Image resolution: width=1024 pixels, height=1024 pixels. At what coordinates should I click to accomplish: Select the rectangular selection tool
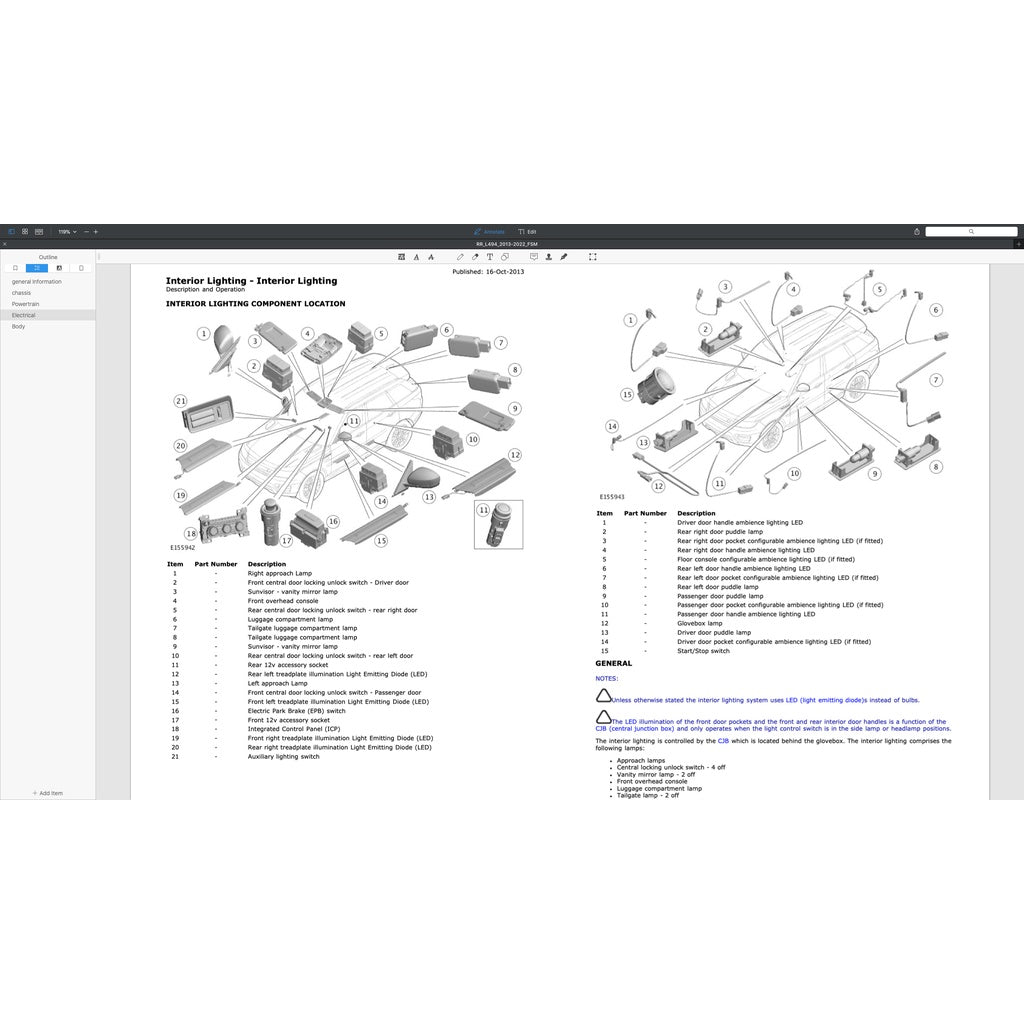pyautogui.click(x=593, y=257)
